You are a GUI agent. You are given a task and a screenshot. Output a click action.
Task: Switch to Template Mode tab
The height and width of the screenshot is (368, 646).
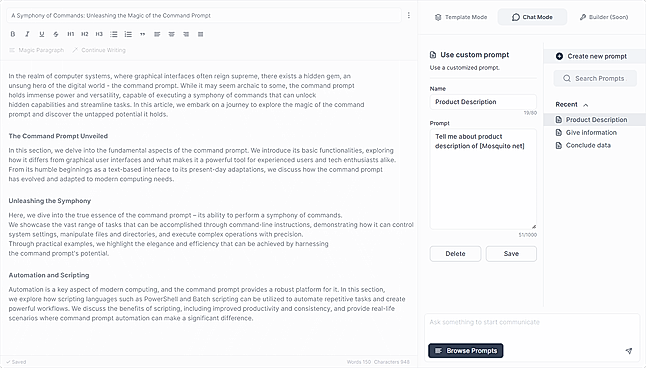tap(461, 17)
